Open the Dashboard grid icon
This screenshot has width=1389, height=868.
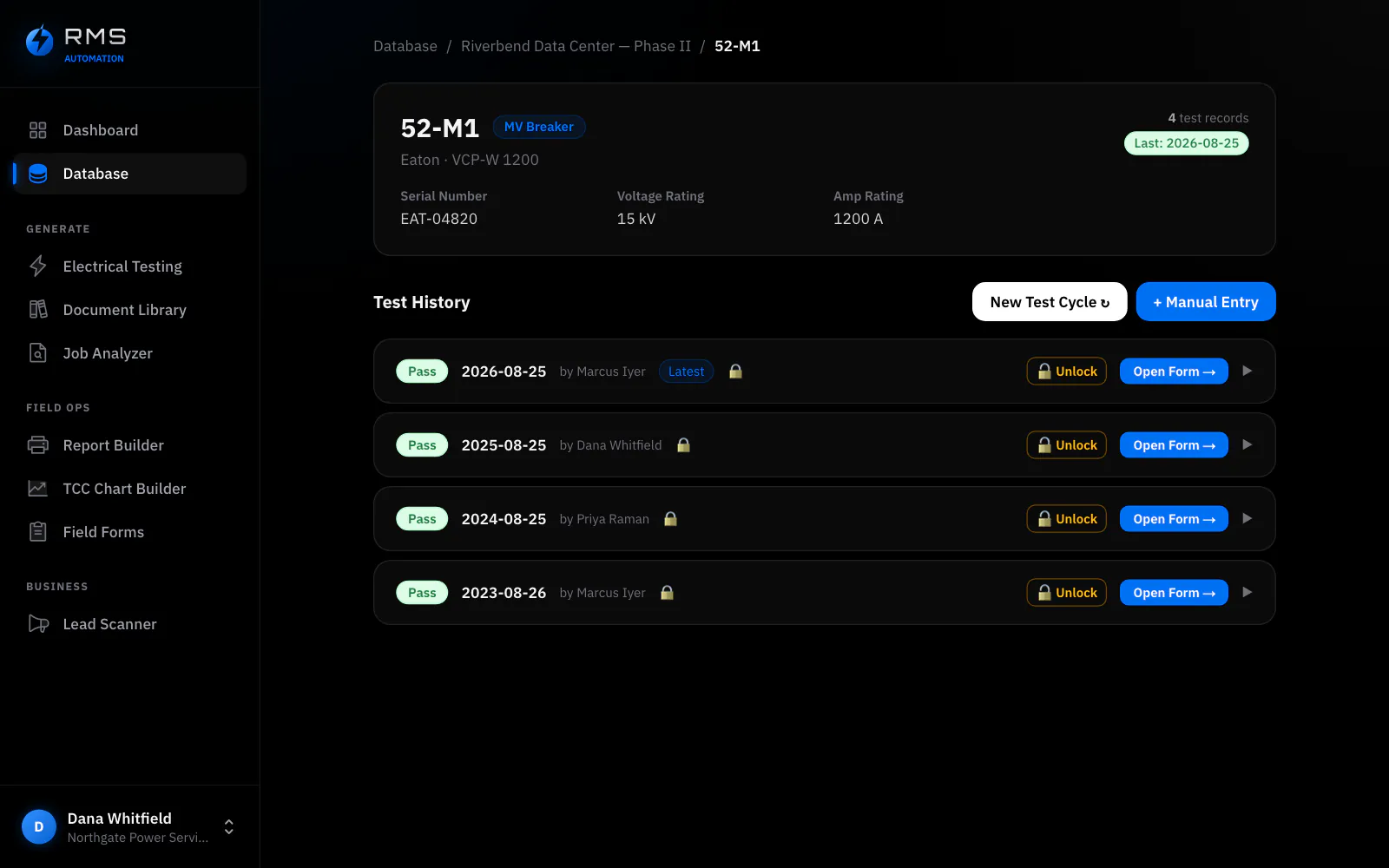[x=38, y=130]
